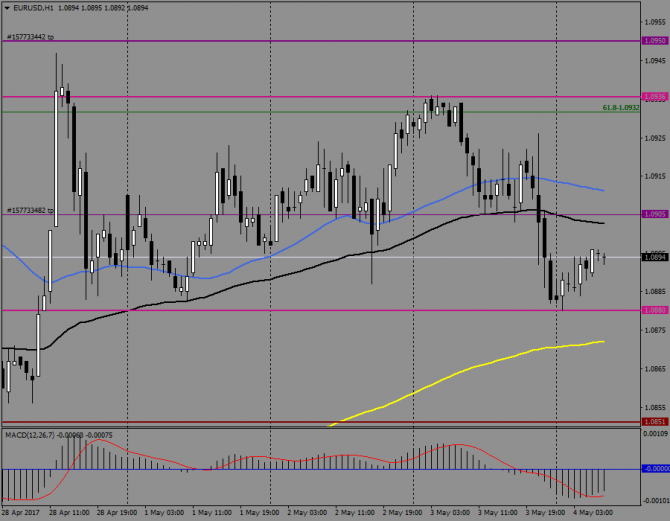Click the OHLC values 1.0894 1.0895 1.0892 1.0894
Viewport: 670px width, 521px height.
[x=103, y=8]
